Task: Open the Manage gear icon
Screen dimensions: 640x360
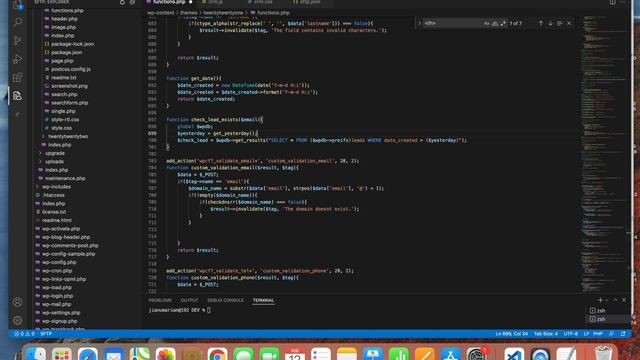Action: [x=18, y=320]
